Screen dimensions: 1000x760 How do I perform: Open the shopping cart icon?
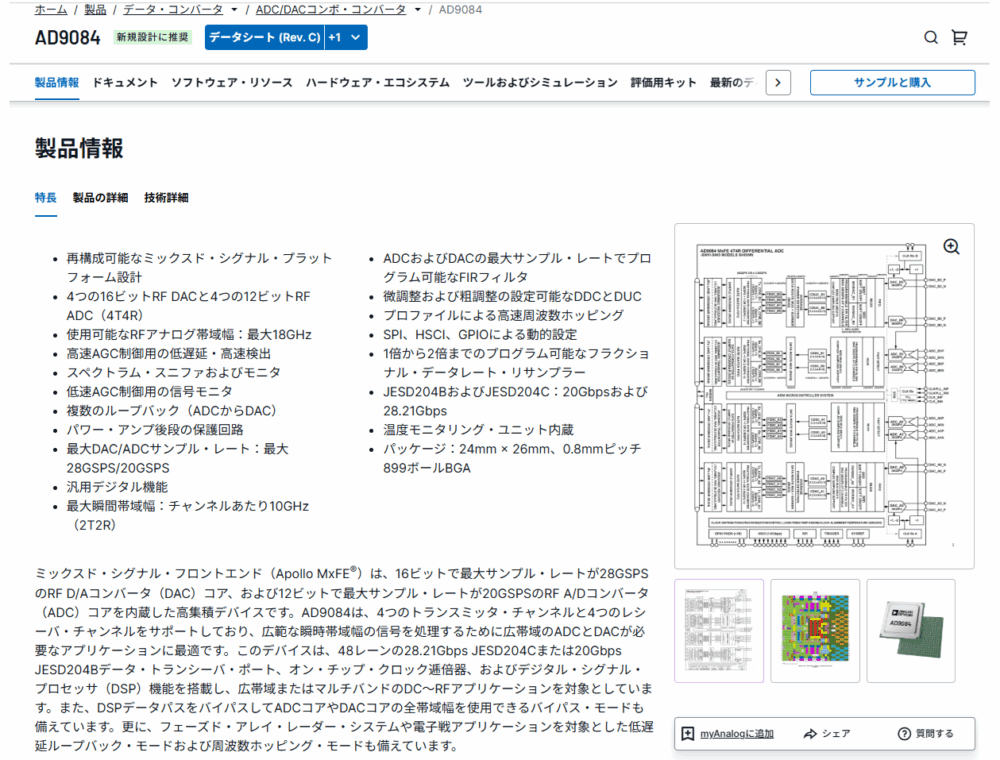(959, 38)
